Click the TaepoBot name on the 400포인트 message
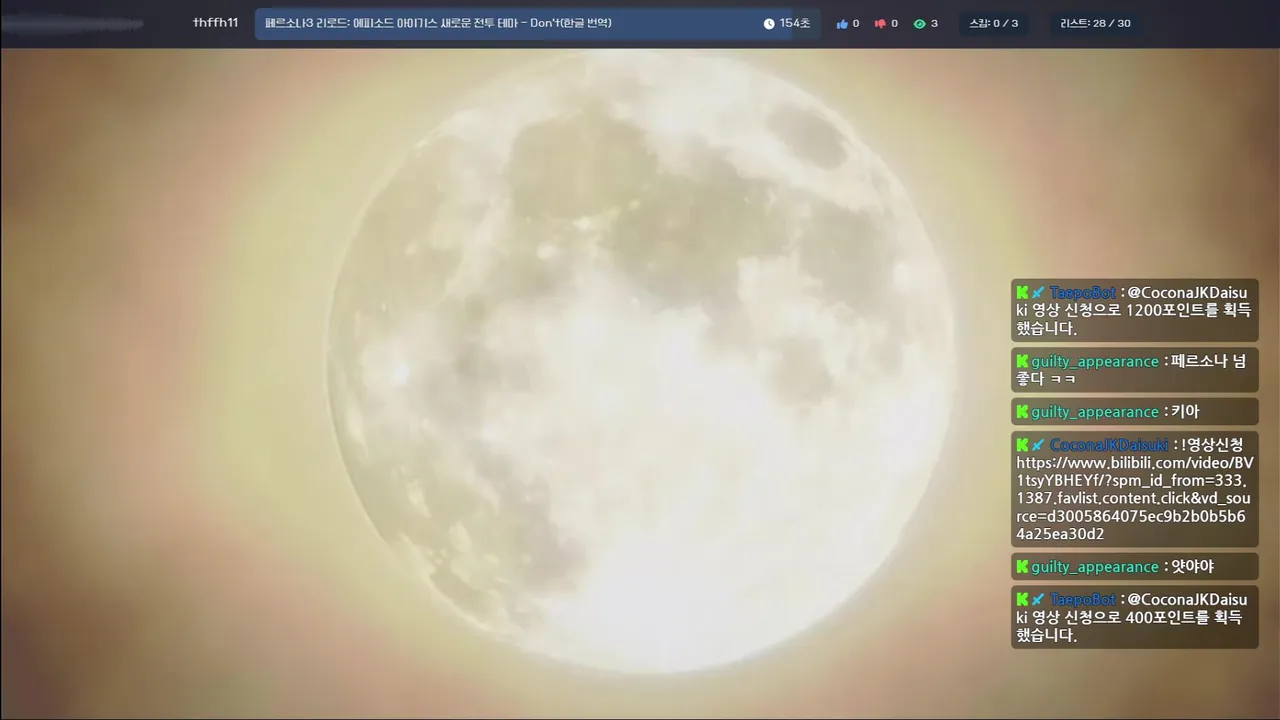This screenshot has height=720, width=1280. (x=1082, y=599)
